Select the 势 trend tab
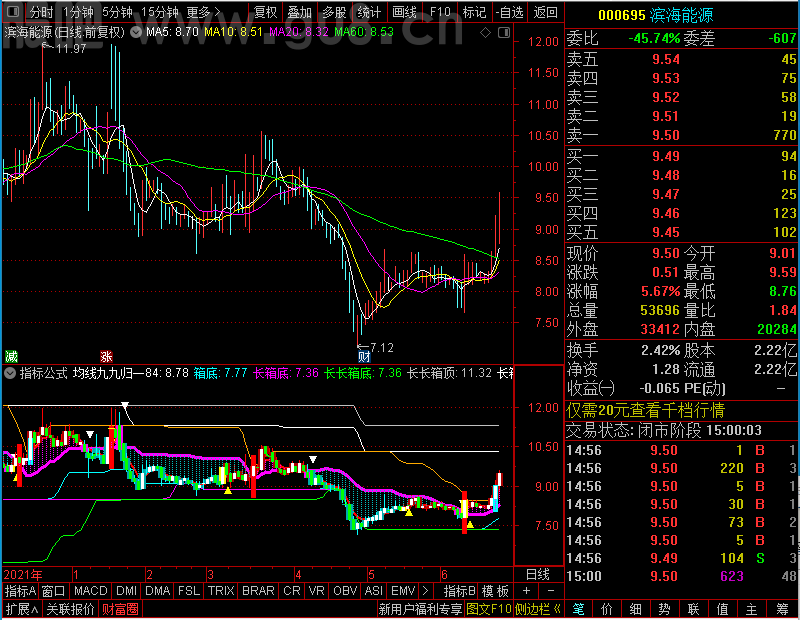This screenshot has height=620, width=800. tap(664, 609)
